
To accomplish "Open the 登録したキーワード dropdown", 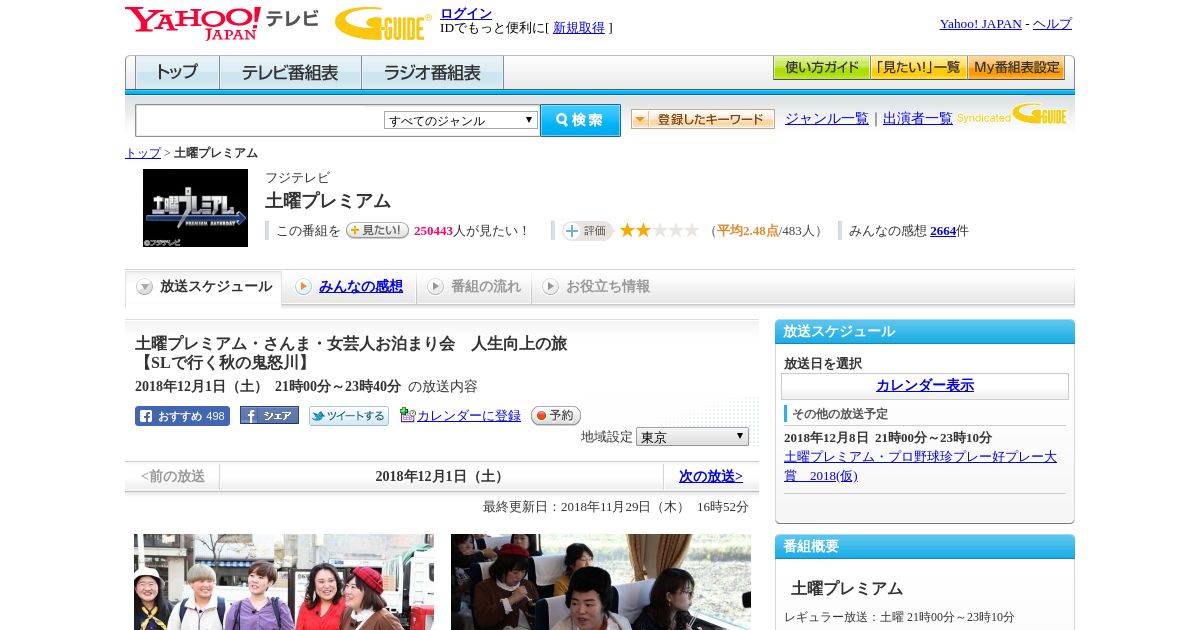I will pos(703,119).
